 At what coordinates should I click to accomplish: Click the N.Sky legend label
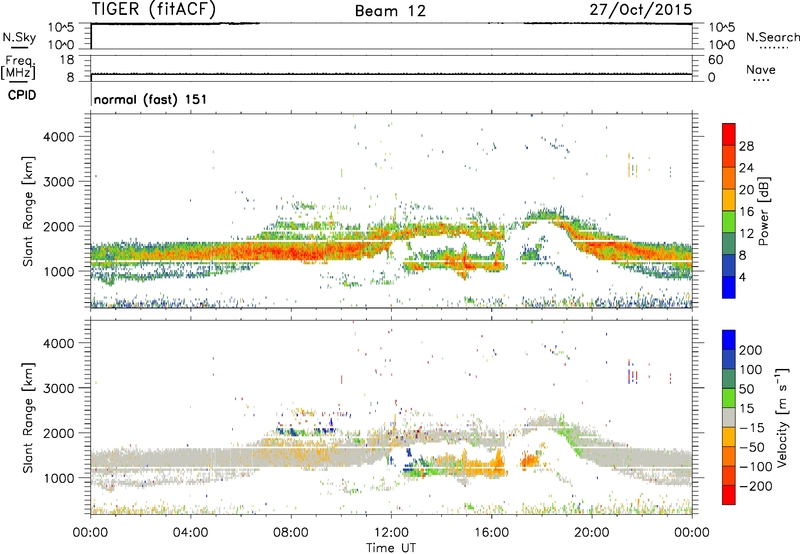pos(19,37)
